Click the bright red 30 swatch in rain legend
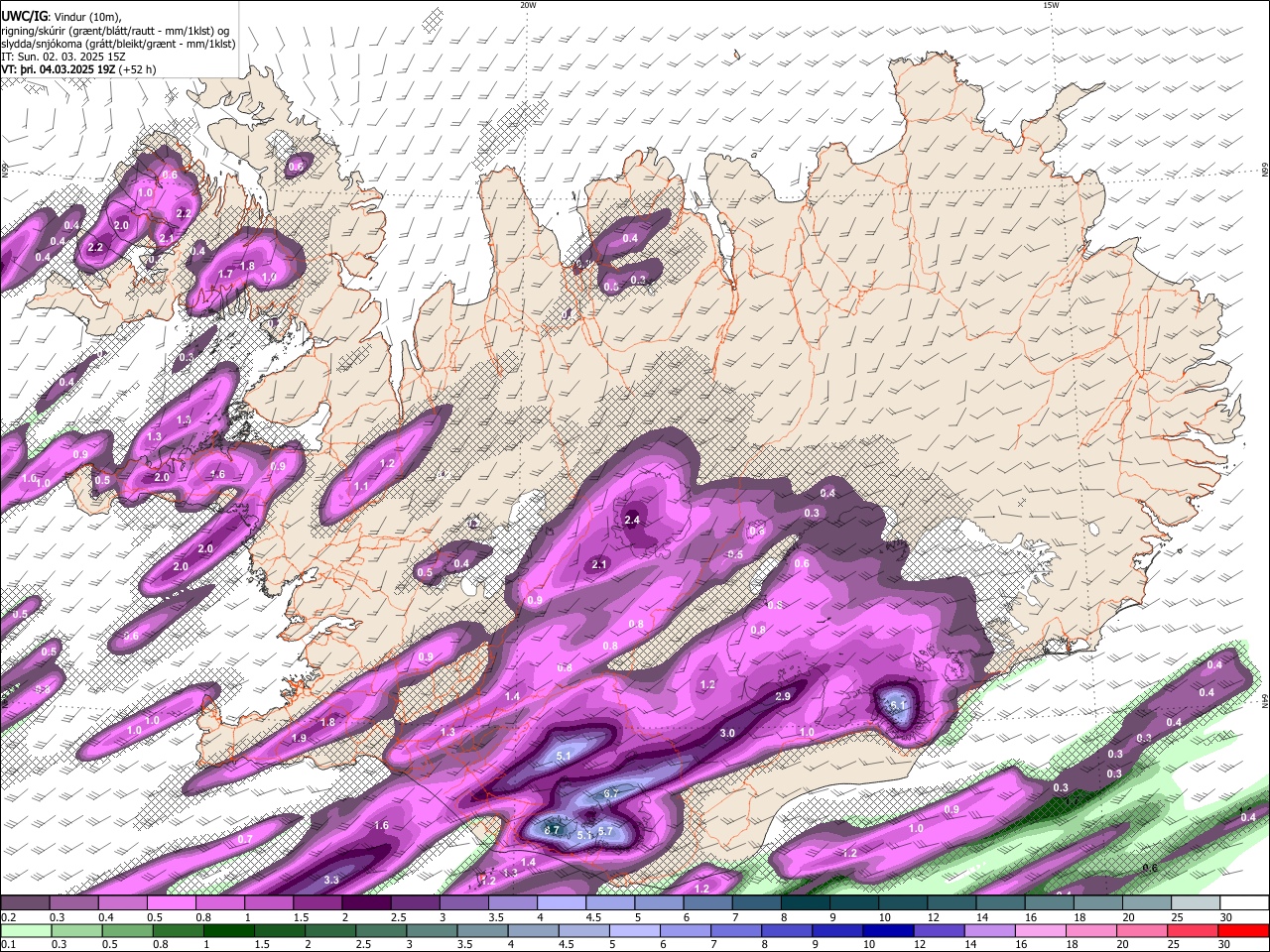Screen dimensions: 1270x952 (1242, 930)
